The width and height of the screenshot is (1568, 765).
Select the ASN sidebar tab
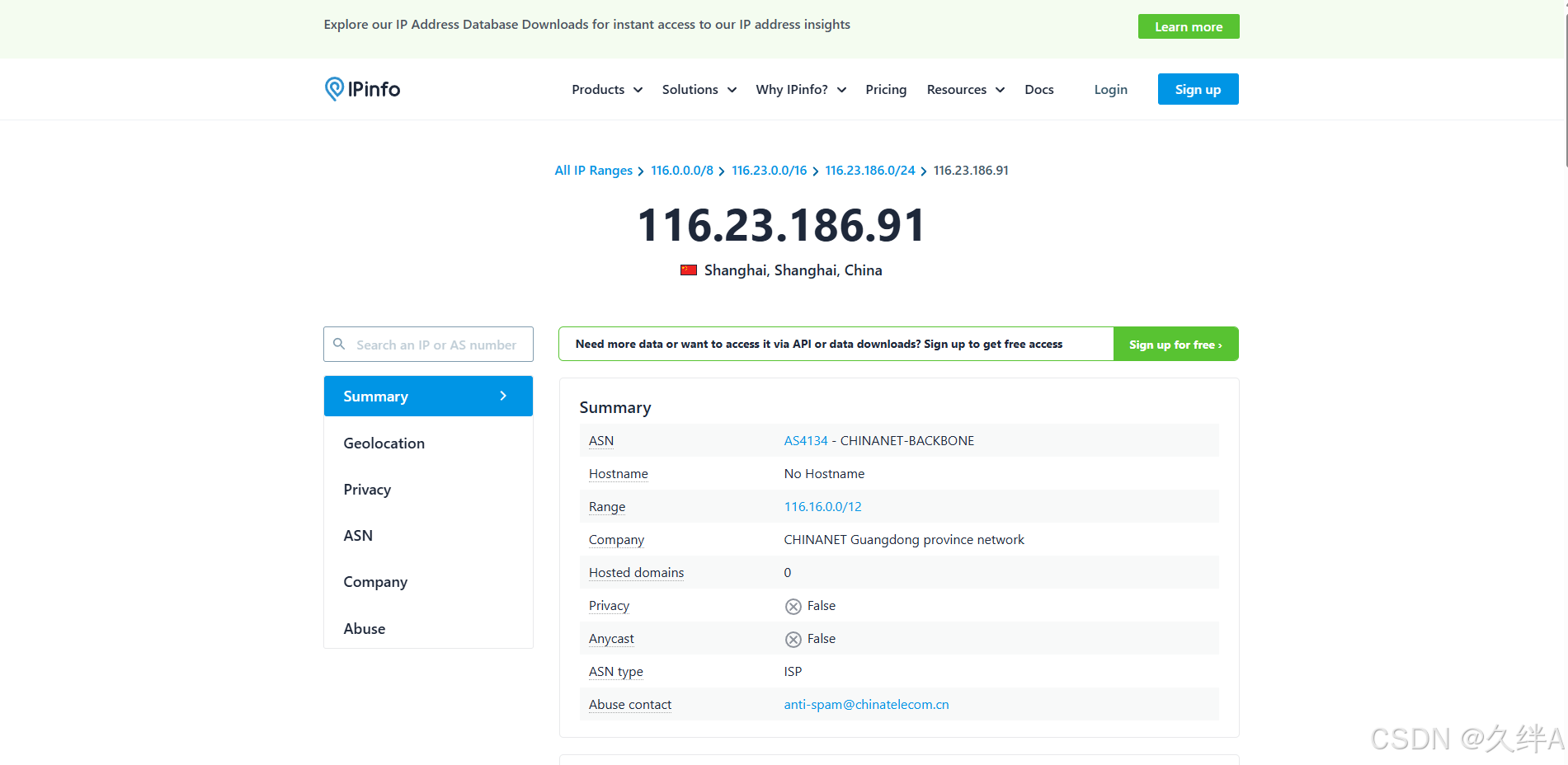[x=429, y=535]
